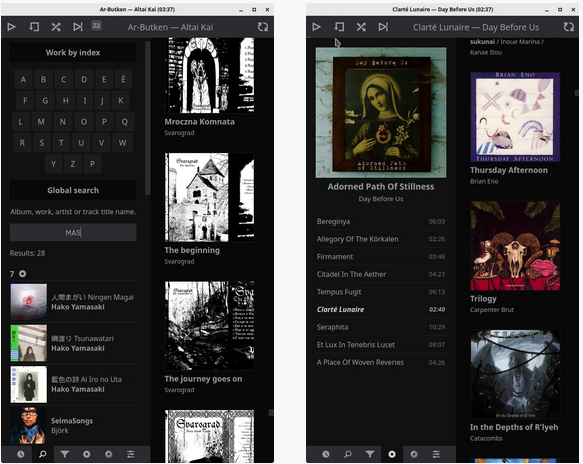Select index letter B
Image resolution: width=583 pixels, height=464 pixels.
[44, 79]
